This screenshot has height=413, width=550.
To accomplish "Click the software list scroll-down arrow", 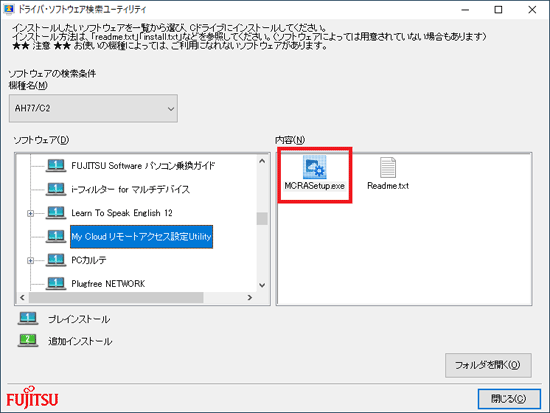I will pyautogui.click(x=262, y=285).
